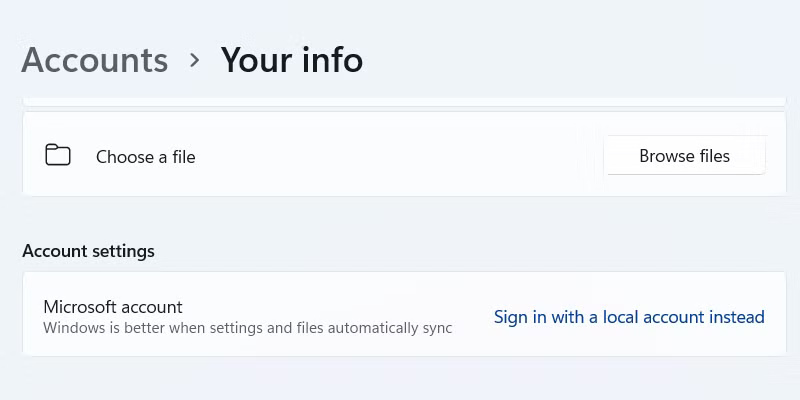
Task: Click the Your info page title
Action: (x=292, y=60)
